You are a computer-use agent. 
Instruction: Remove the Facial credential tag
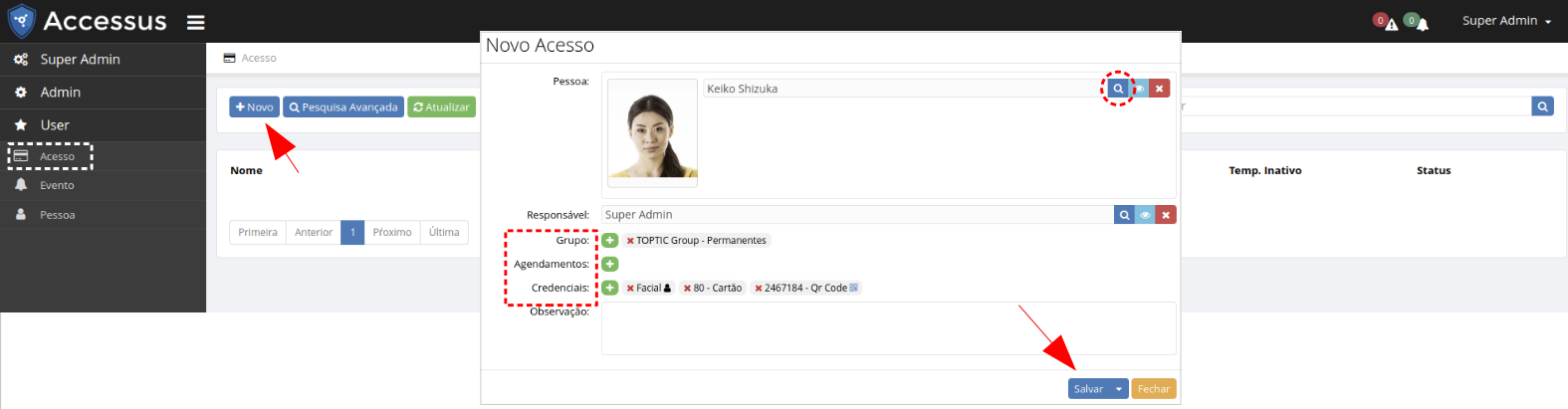coord(630,289)
